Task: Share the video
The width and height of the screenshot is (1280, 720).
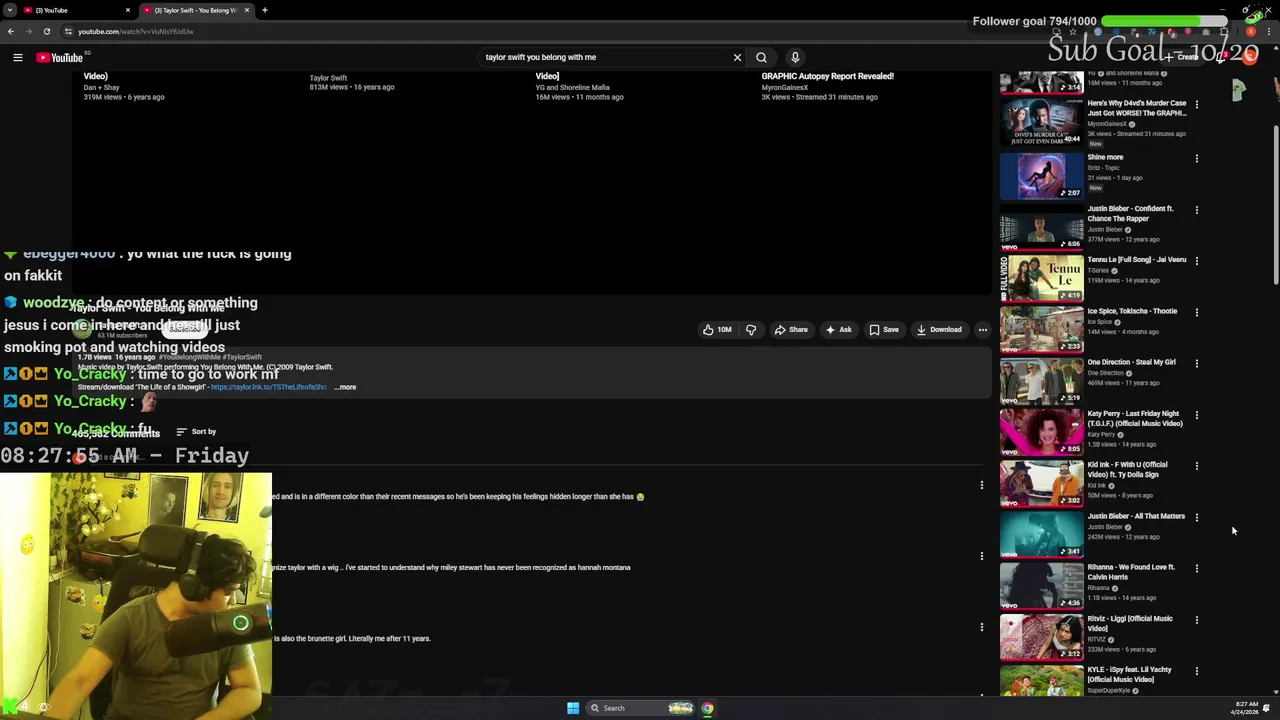Action: (x=791, y=329)
